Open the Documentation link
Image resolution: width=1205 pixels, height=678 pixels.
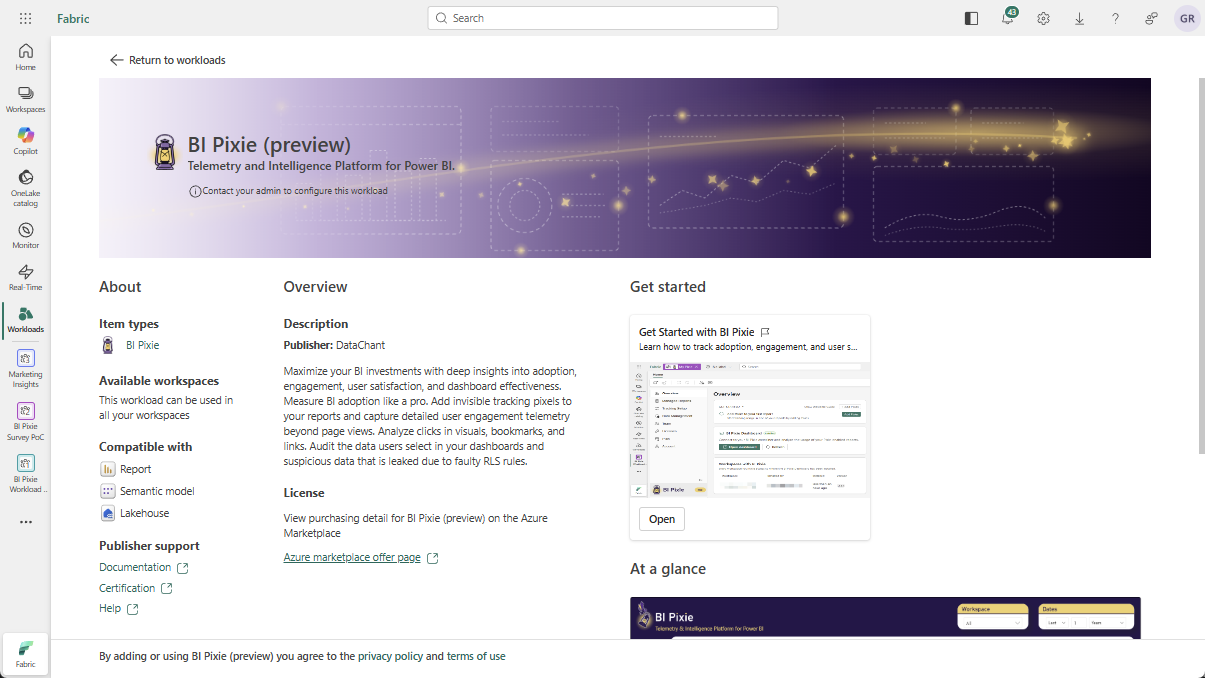click(x=144, y=567)
